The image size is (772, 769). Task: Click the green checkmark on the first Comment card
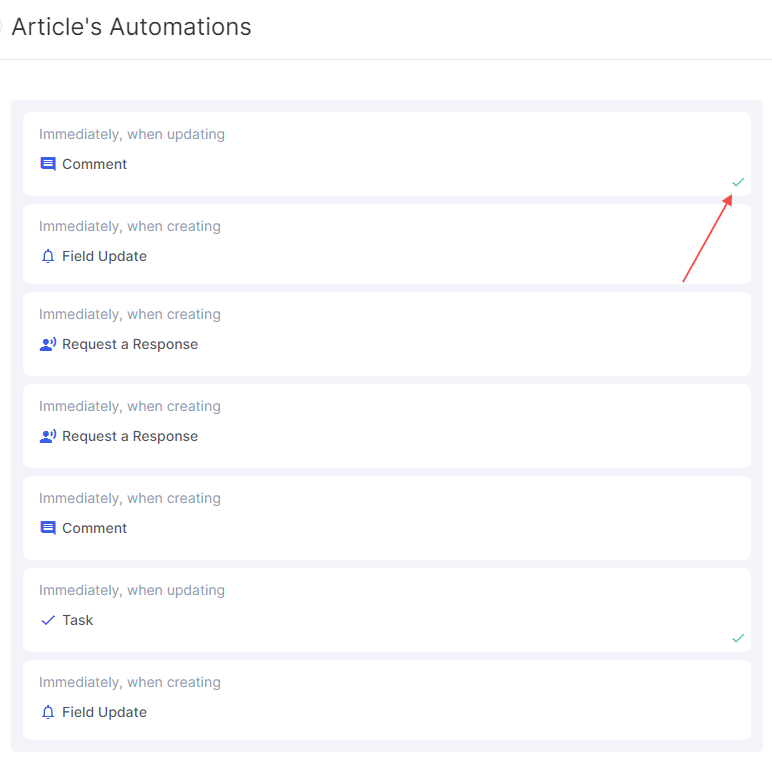click(738, 182)
